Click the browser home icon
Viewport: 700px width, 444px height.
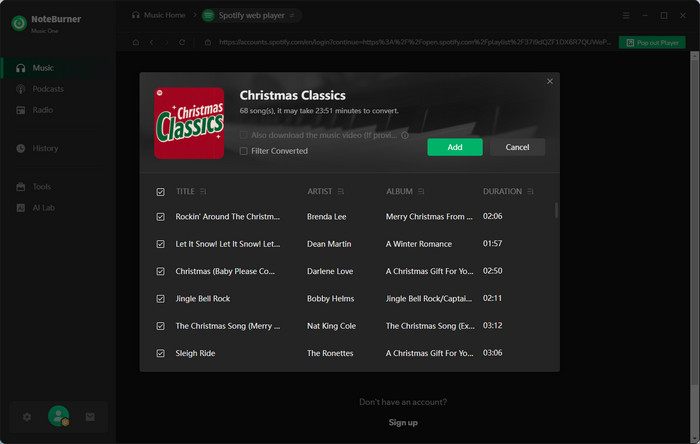point(136,42)
